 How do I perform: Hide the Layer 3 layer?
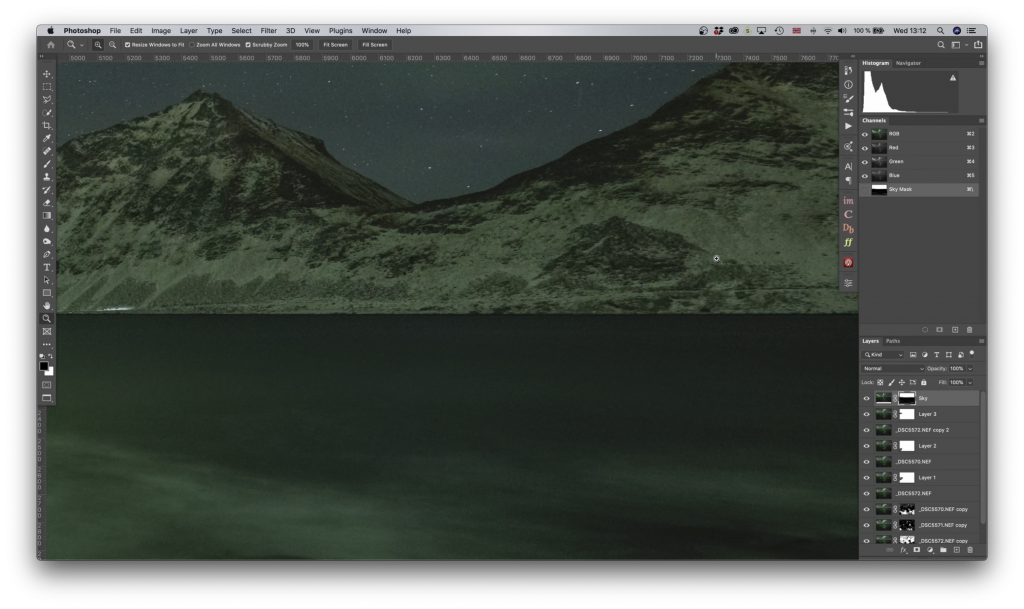tap(867, 414)
